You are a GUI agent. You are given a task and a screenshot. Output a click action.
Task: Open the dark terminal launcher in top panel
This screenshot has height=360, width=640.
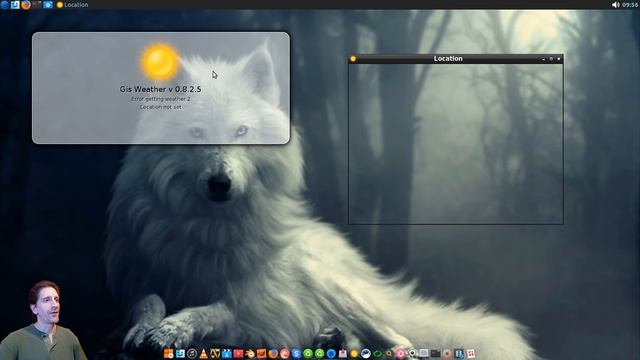[37, 4]
